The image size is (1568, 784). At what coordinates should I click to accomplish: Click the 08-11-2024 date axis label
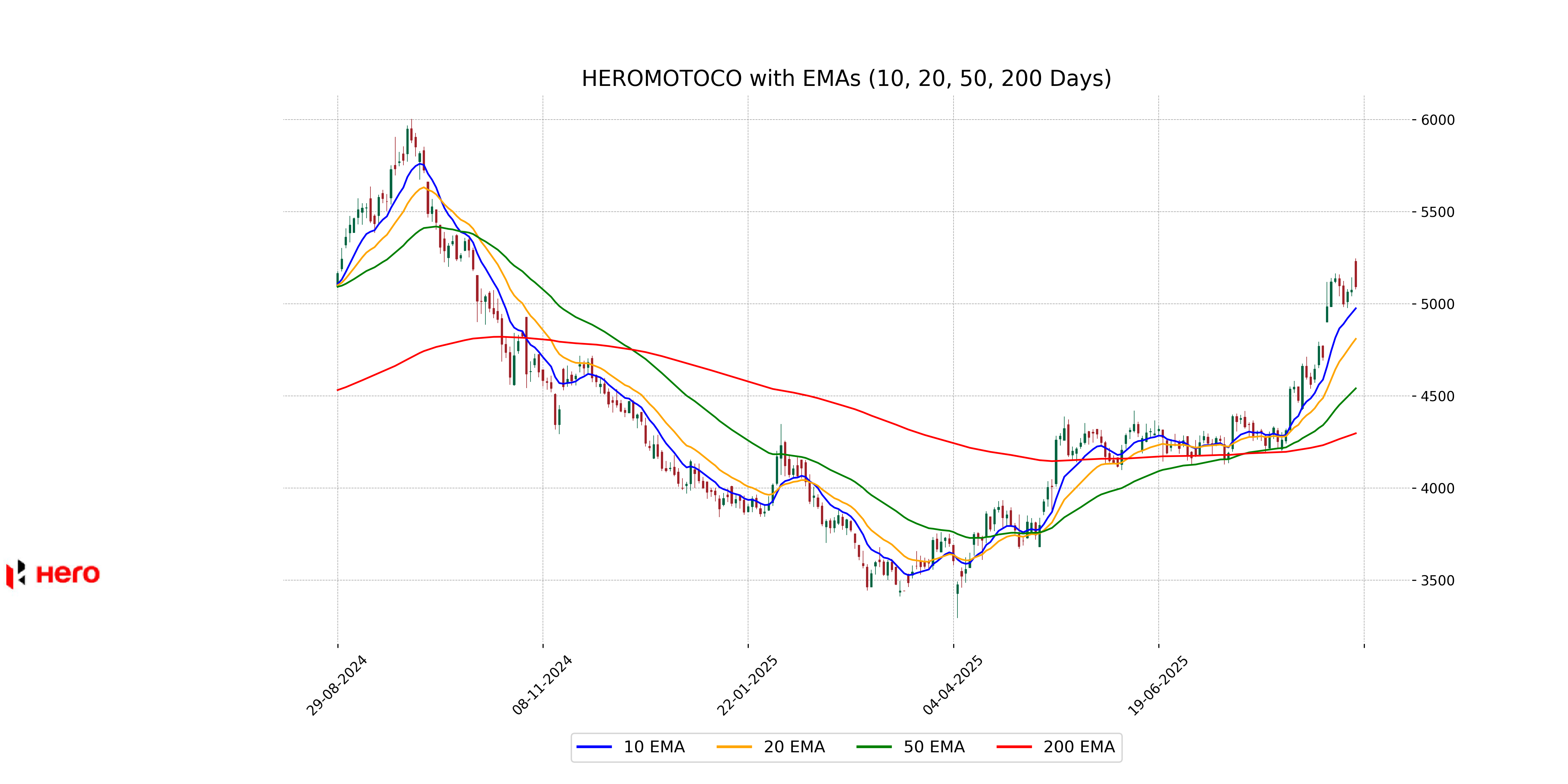tap(542, 685)
